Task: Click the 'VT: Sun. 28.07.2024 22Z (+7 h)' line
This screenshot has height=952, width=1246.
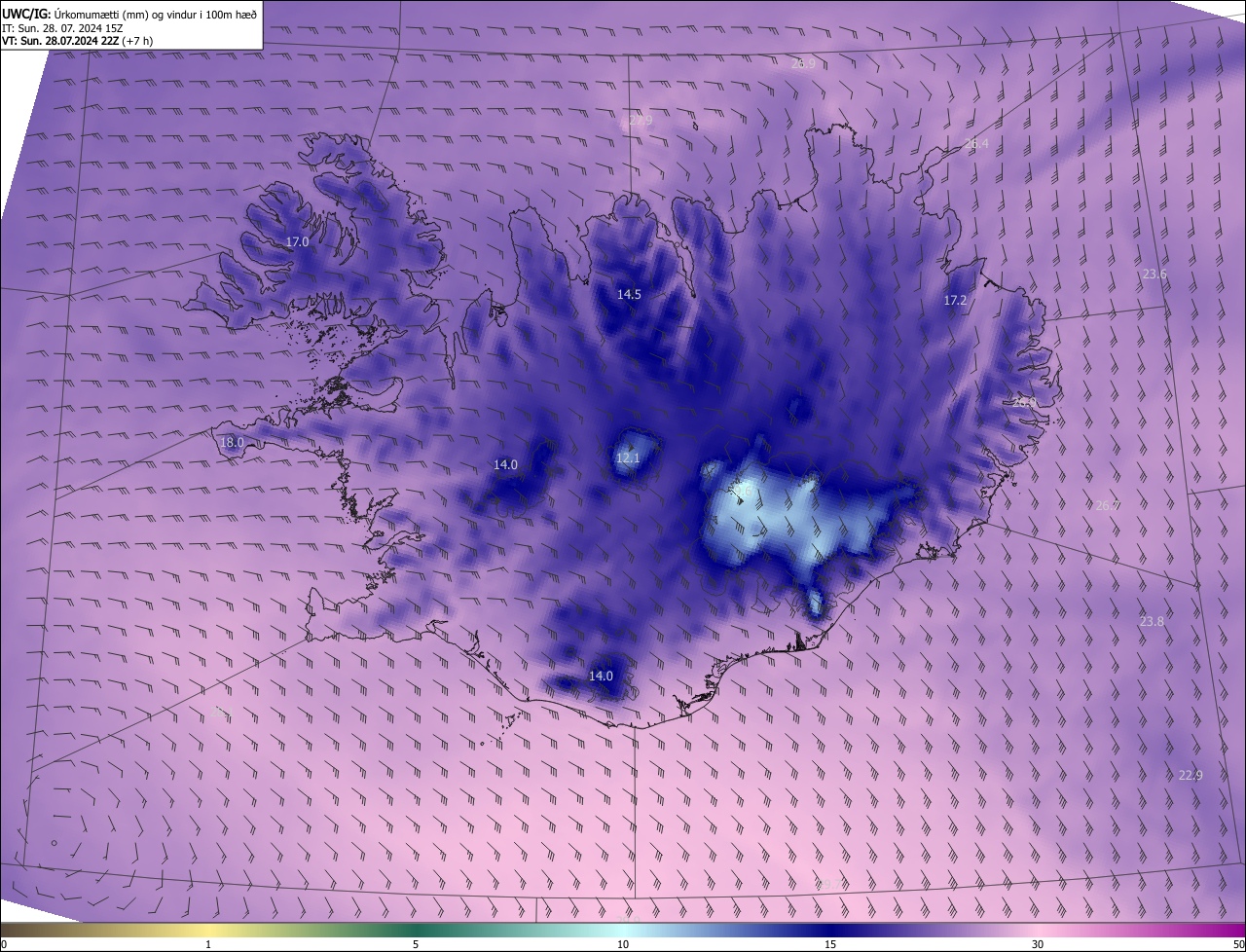Action: click(x=78, y=41)
